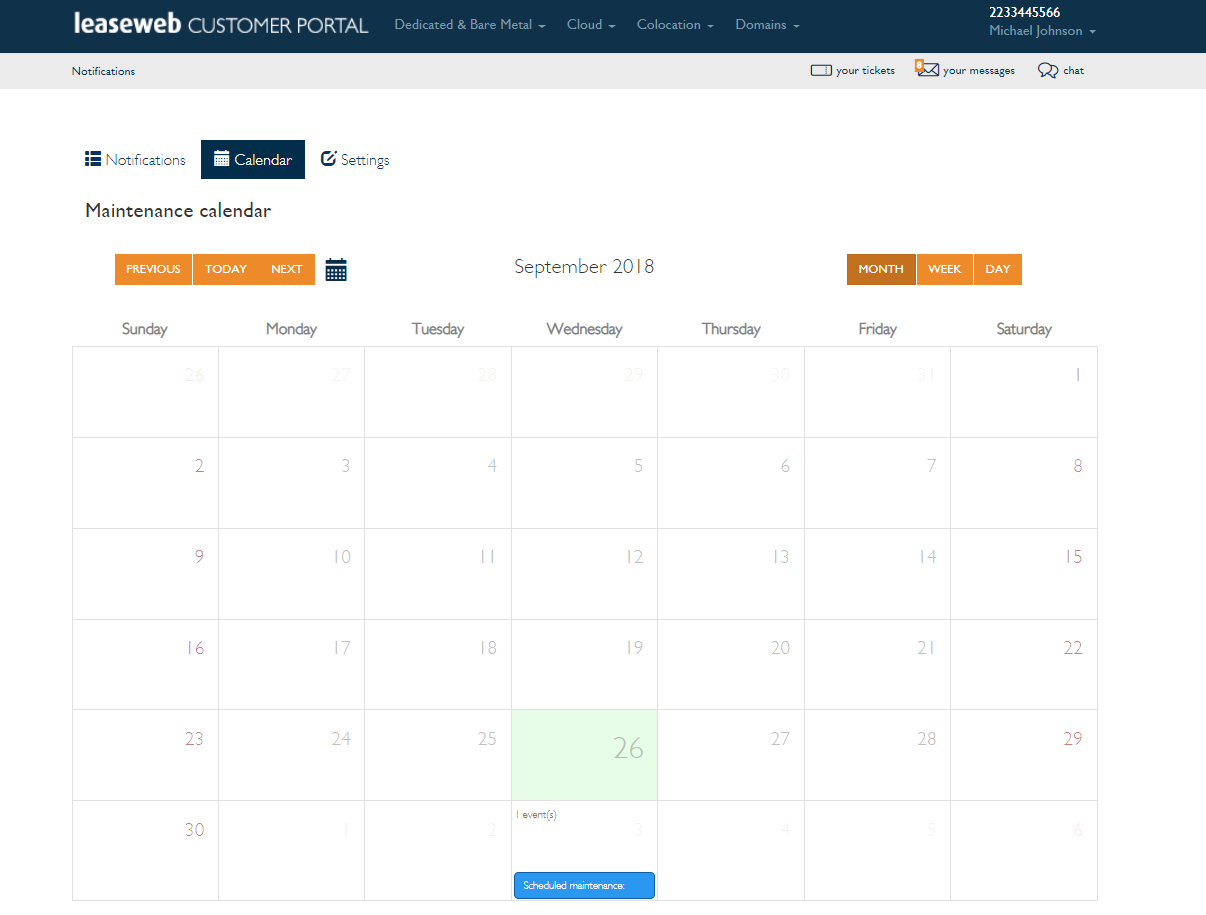Switch to the Notifications tab
This screenshot has width=1206, height=915.
pos(135,160)
